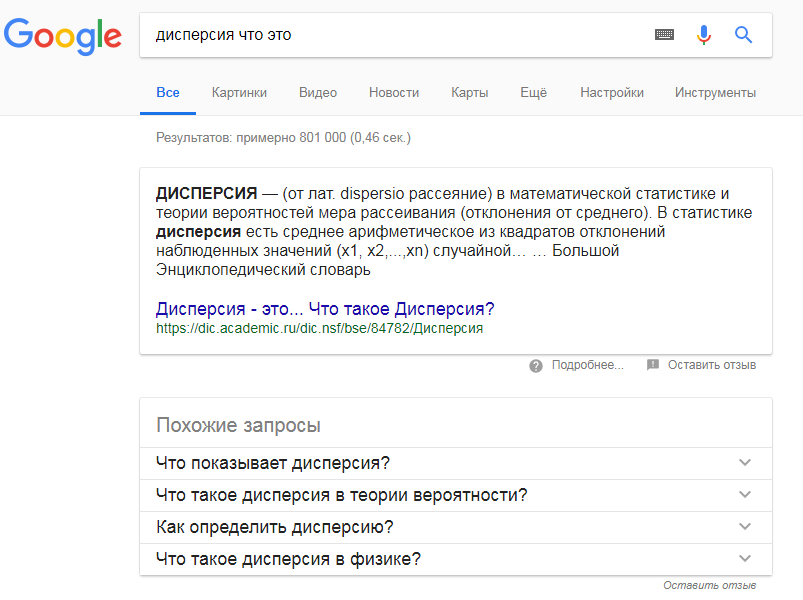Screen dimensions: 803x600
Task: Switch to the Видео tab
Action: coord(318,93)
